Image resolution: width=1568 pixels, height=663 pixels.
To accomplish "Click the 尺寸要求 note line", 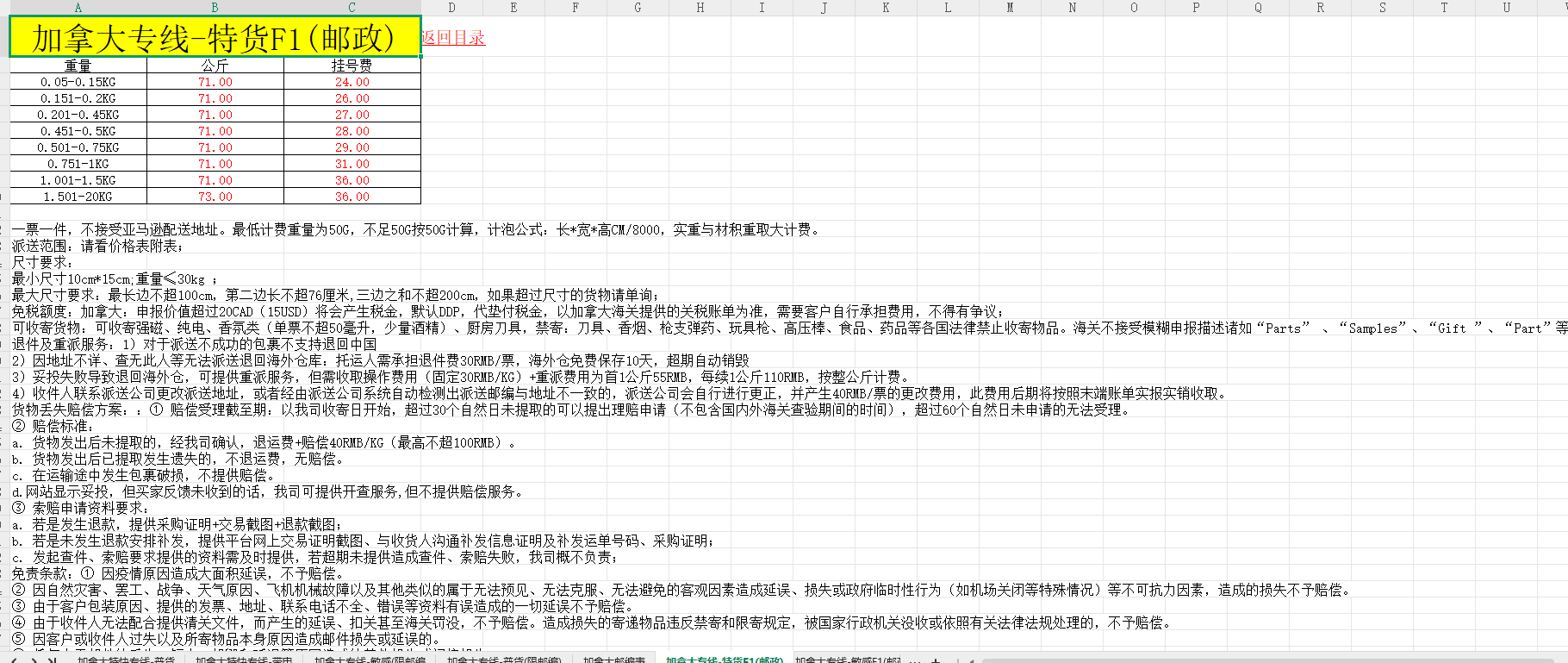I will click(x=42, y=262).
